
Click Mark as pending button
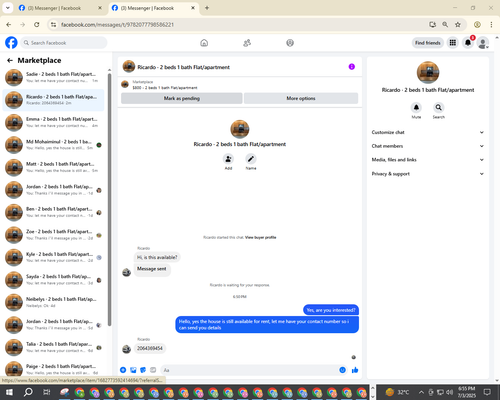click(182, 98)
